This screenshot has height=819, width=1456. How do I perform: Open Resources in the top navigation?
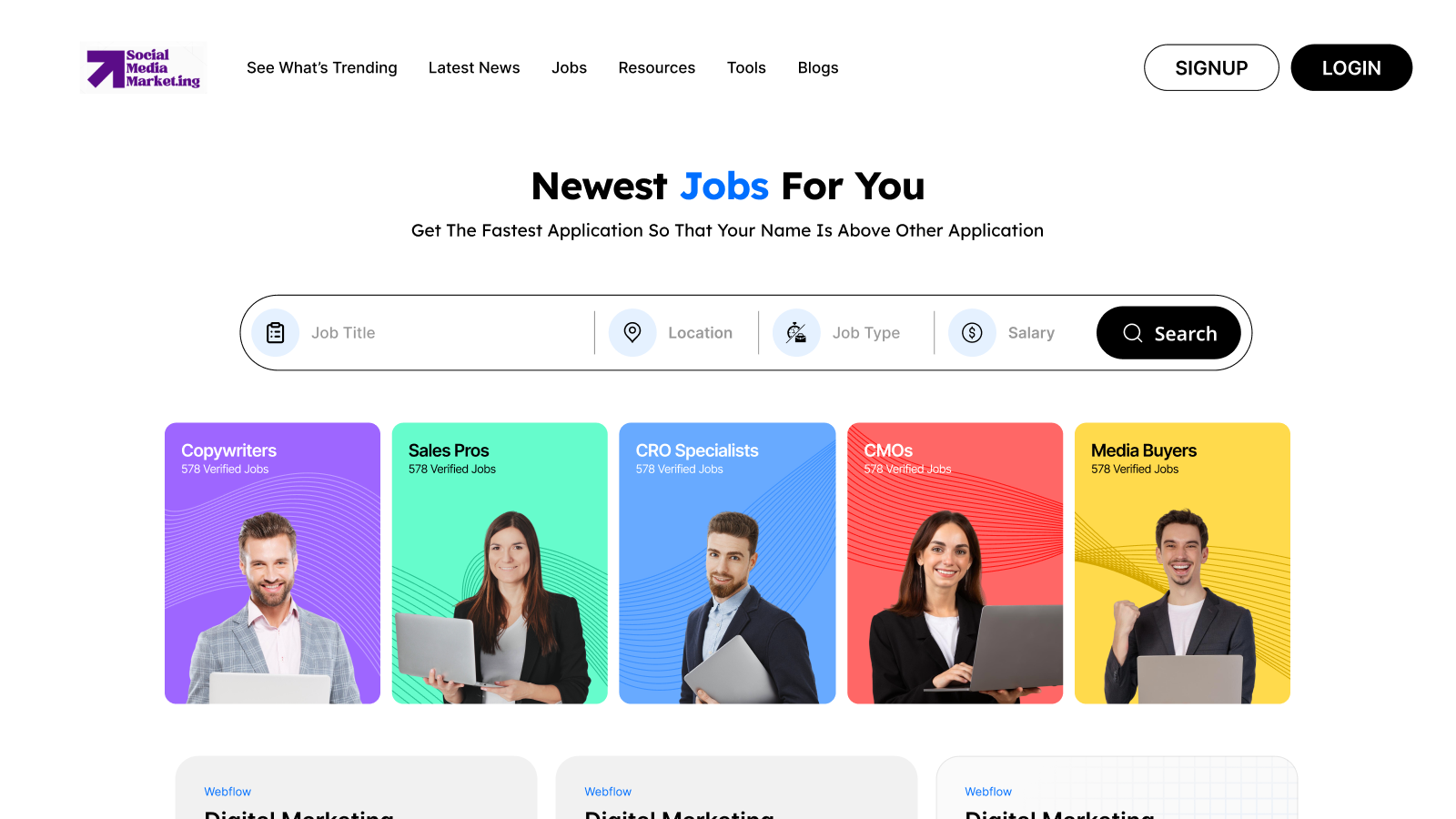pos(657,68)
